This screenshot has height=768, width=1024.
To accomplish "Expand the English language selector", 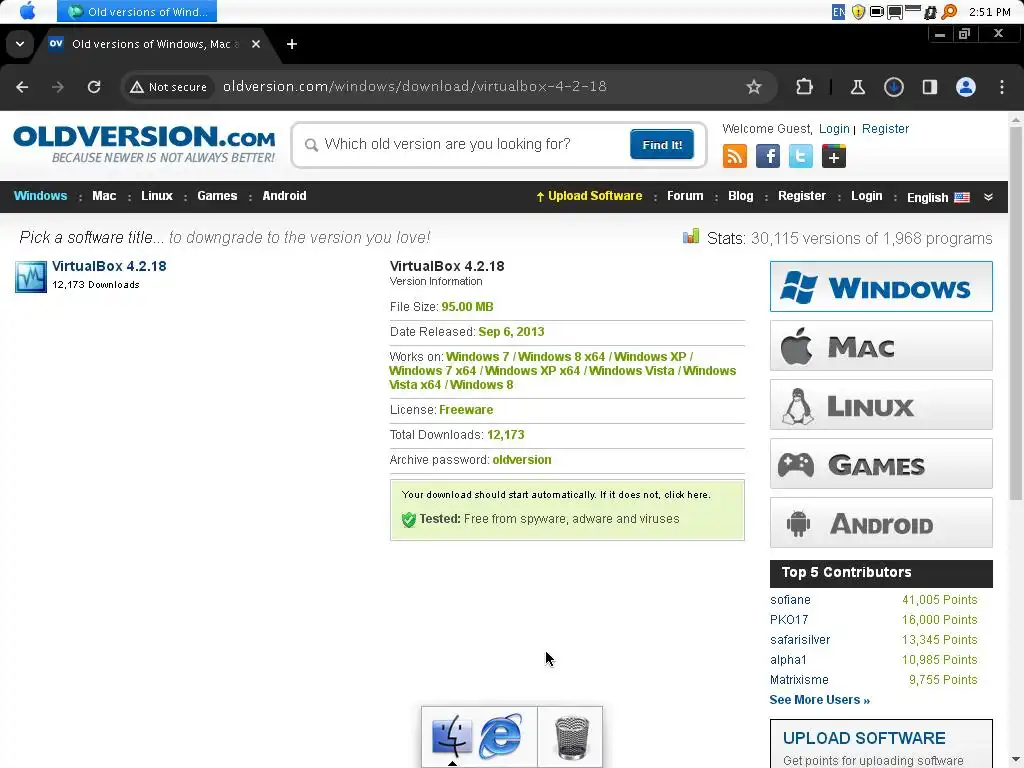I will pos(938,197).
